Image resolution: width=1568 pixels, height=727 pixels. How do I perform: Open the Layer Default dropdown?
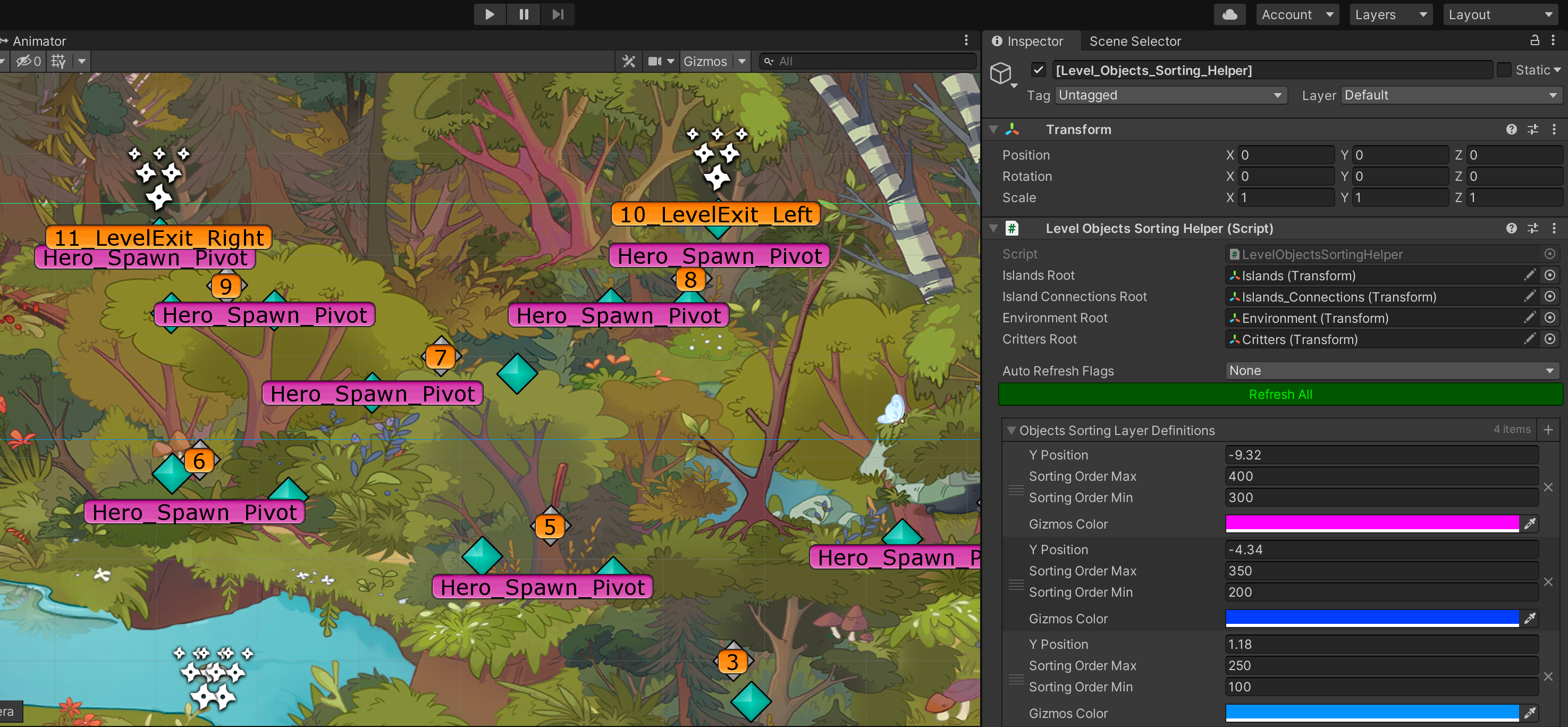coord(1451,95)
